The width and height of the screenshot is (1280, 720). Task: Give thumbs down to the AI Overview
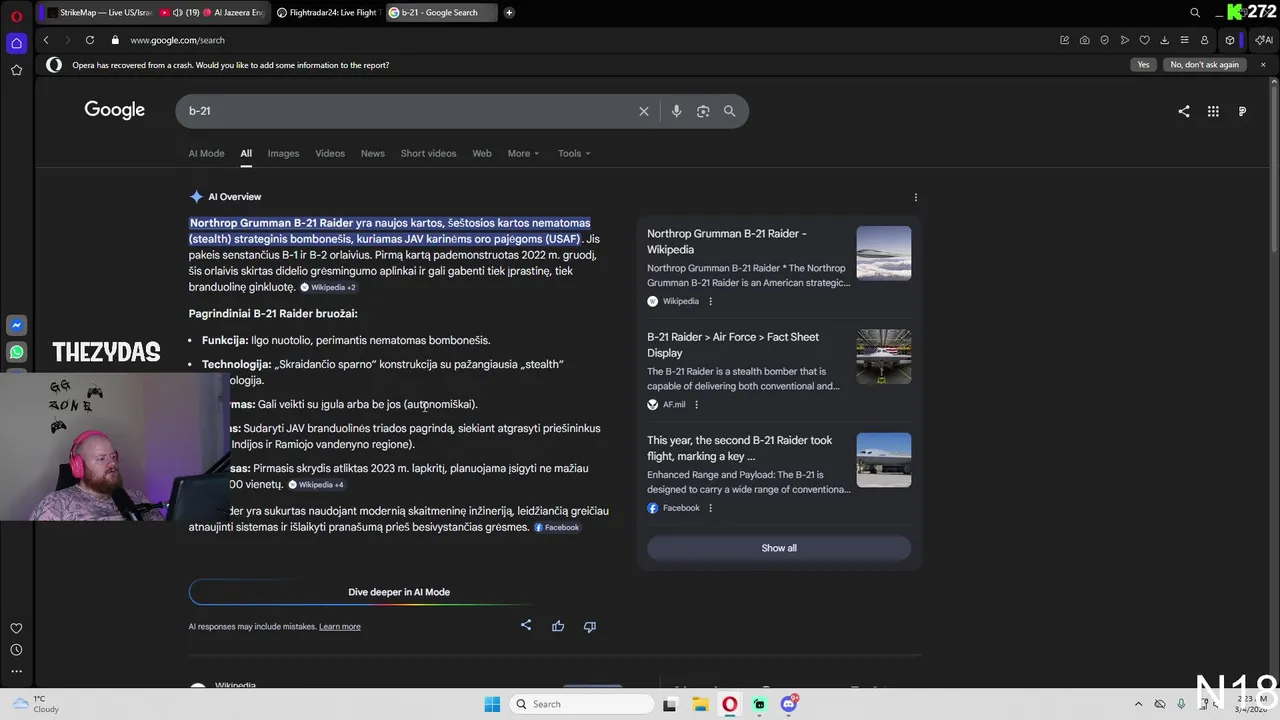point(590,626)
